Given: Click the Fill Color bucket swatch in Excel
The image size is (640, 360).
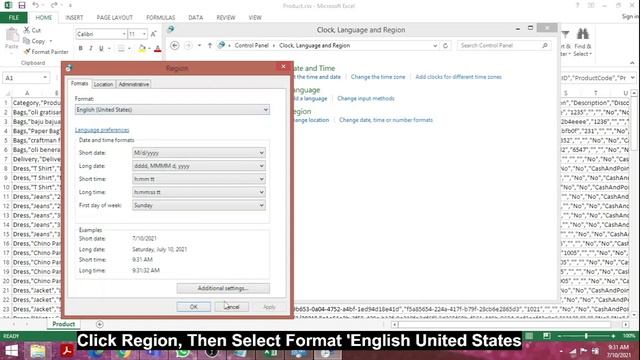Looking at the screenshot, I should [142, 49].
